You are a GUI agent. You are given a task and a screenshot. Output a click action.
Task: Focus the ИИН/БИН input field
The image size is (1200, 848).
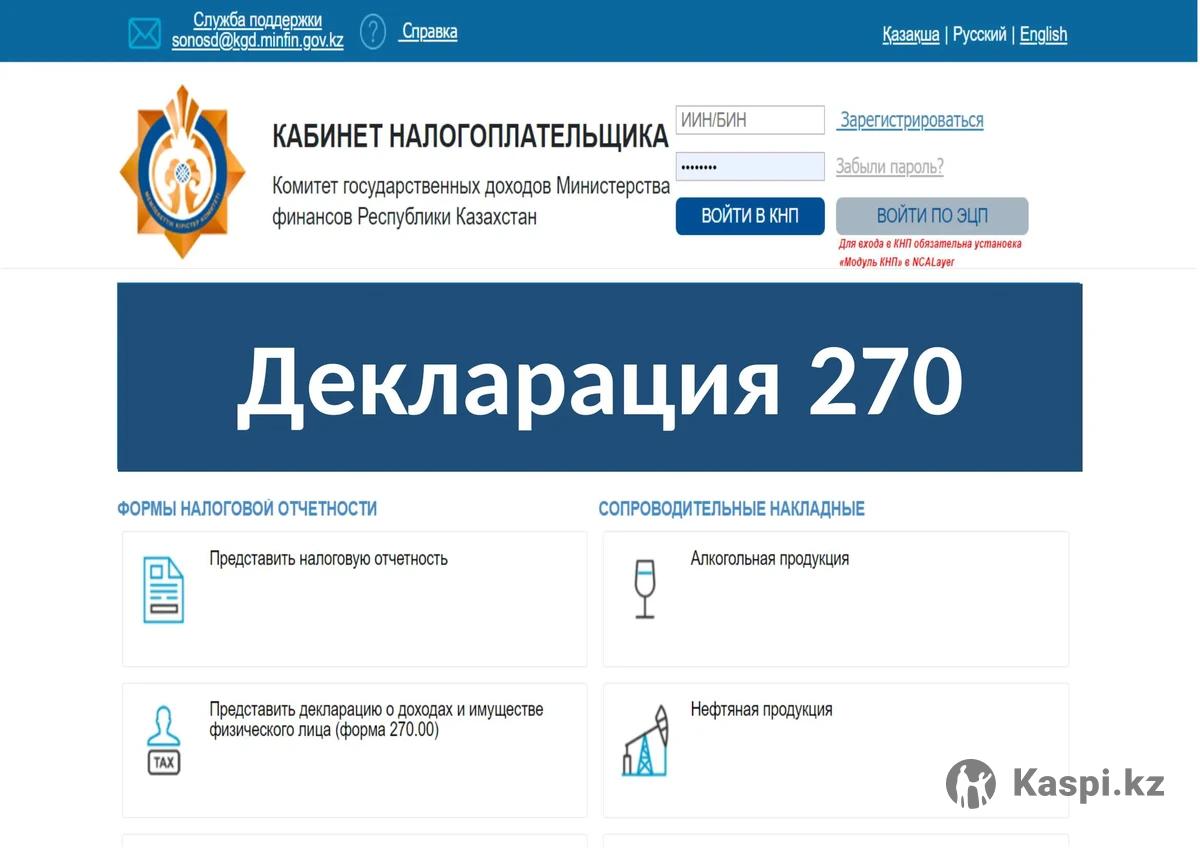pos(750,120)
